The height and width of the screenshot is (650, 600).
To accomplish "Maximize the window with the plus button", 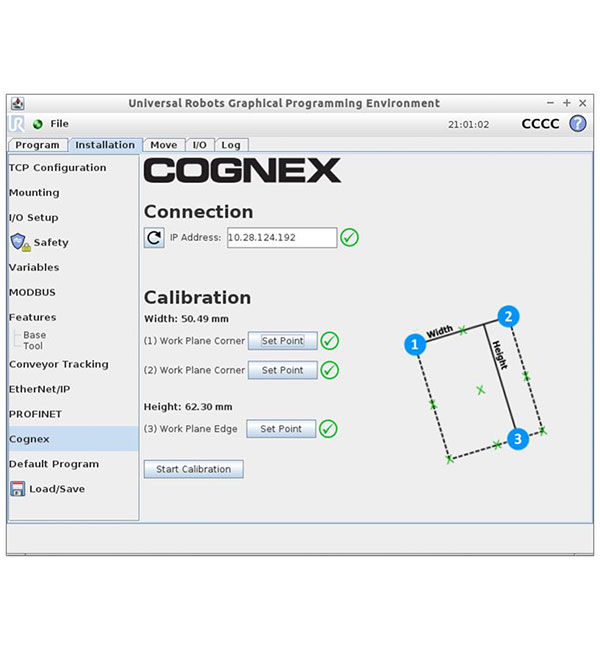I will coord(567,103).
